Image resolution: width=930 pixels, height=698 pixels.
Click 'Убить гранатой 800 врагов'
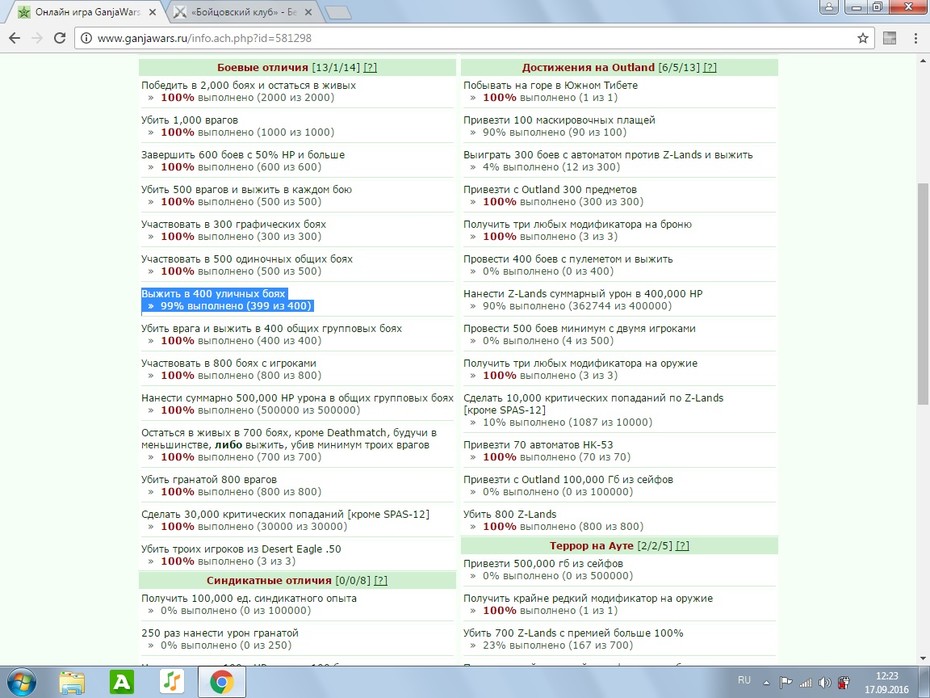[x=209, y=479]
